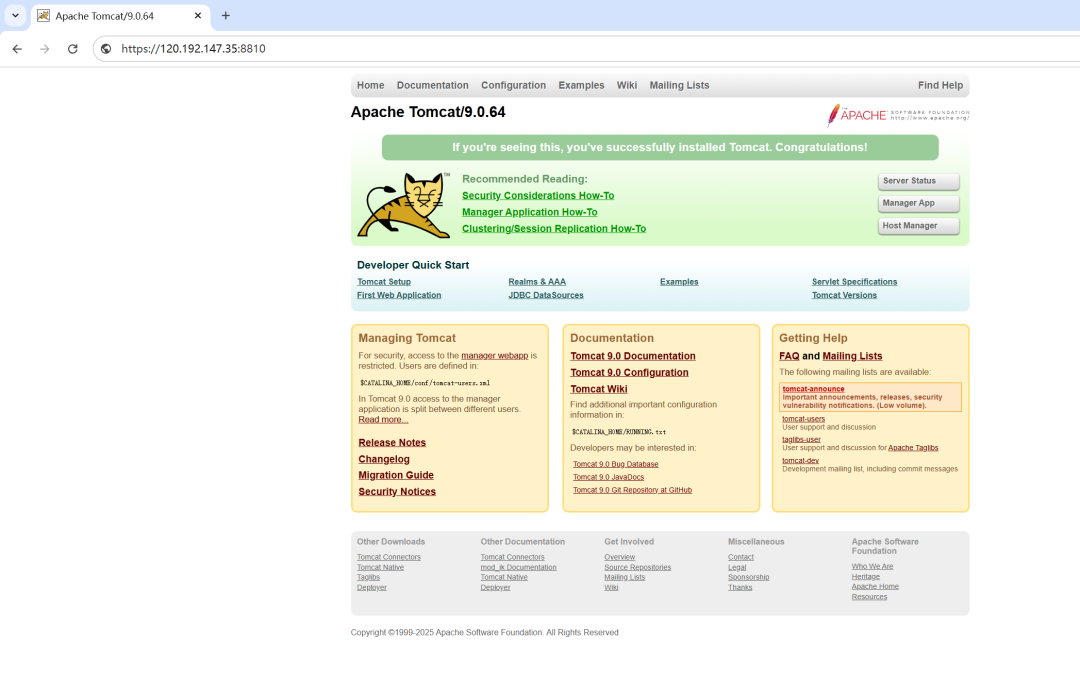
Task: Open Tomcat 9.0 Configuration link
Action: coord(629,373)
